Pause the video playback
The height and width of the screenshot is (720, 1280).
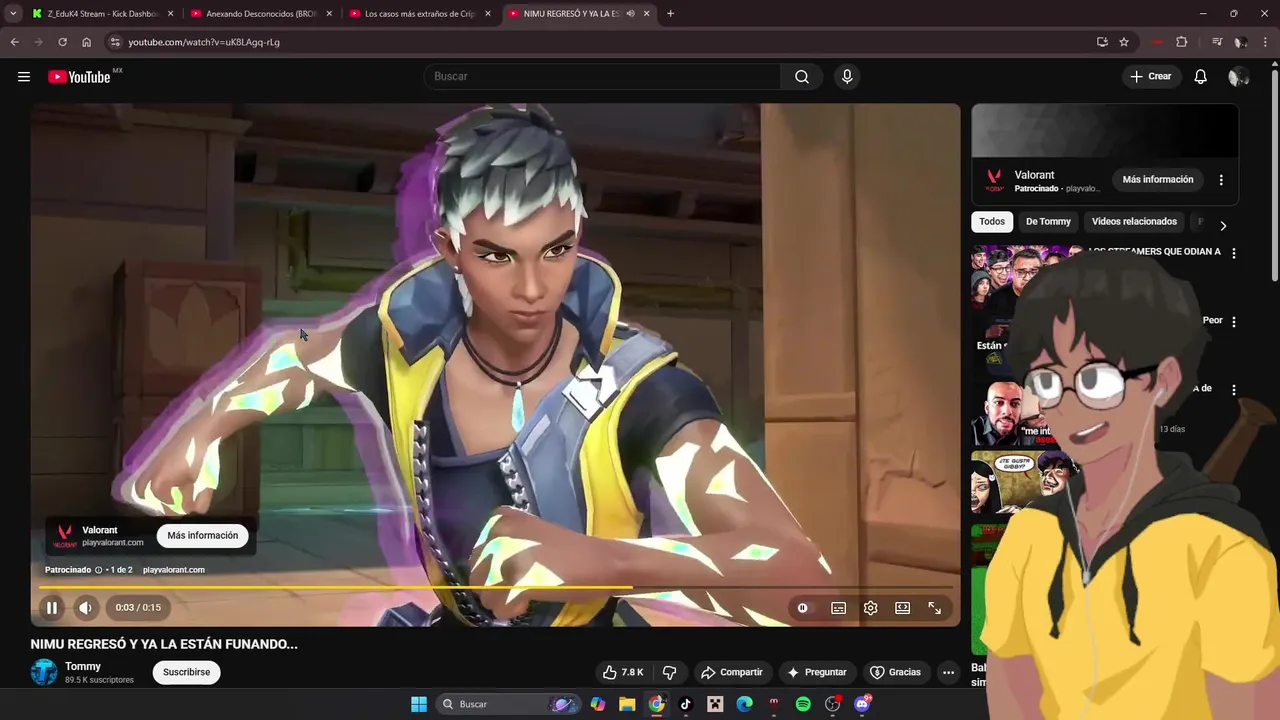tap(52, 608)
